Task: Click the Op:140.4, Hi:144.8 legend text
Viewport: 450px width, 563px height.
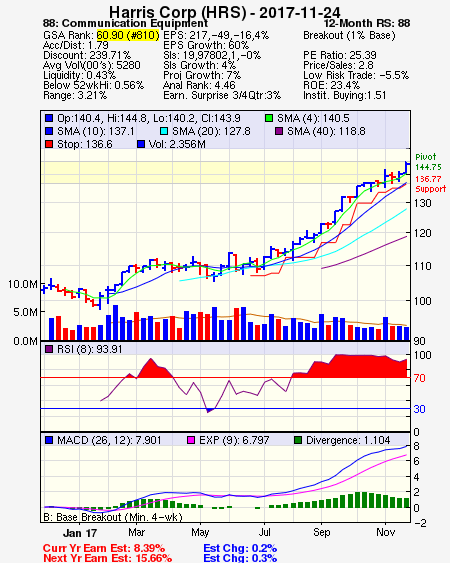Action: coord(149,118)
